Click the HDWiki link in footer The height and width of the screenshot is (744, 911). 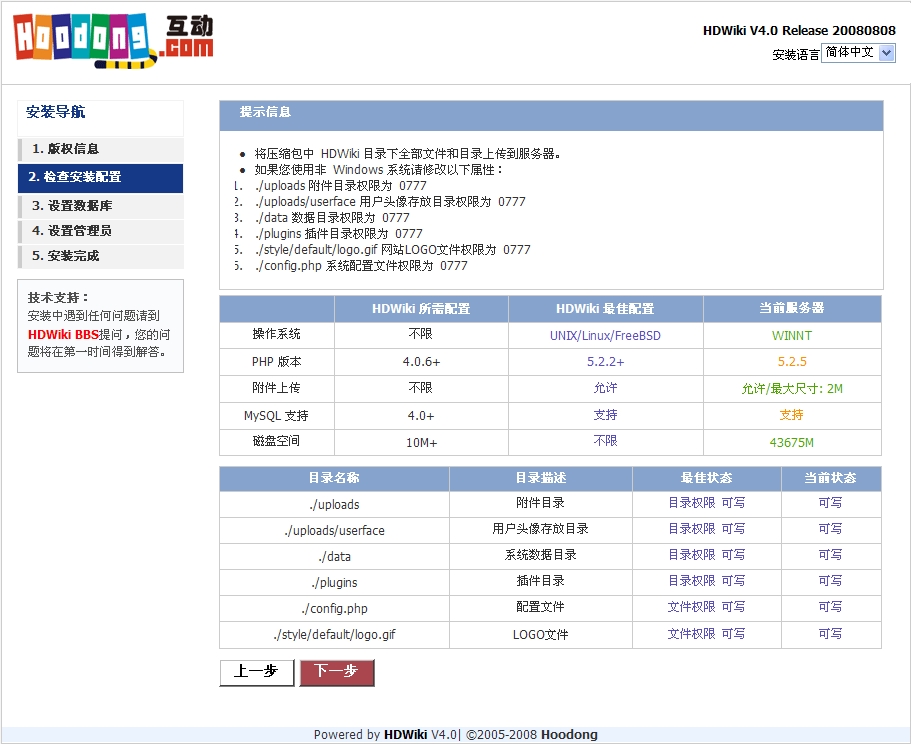[x=406, y=735]
